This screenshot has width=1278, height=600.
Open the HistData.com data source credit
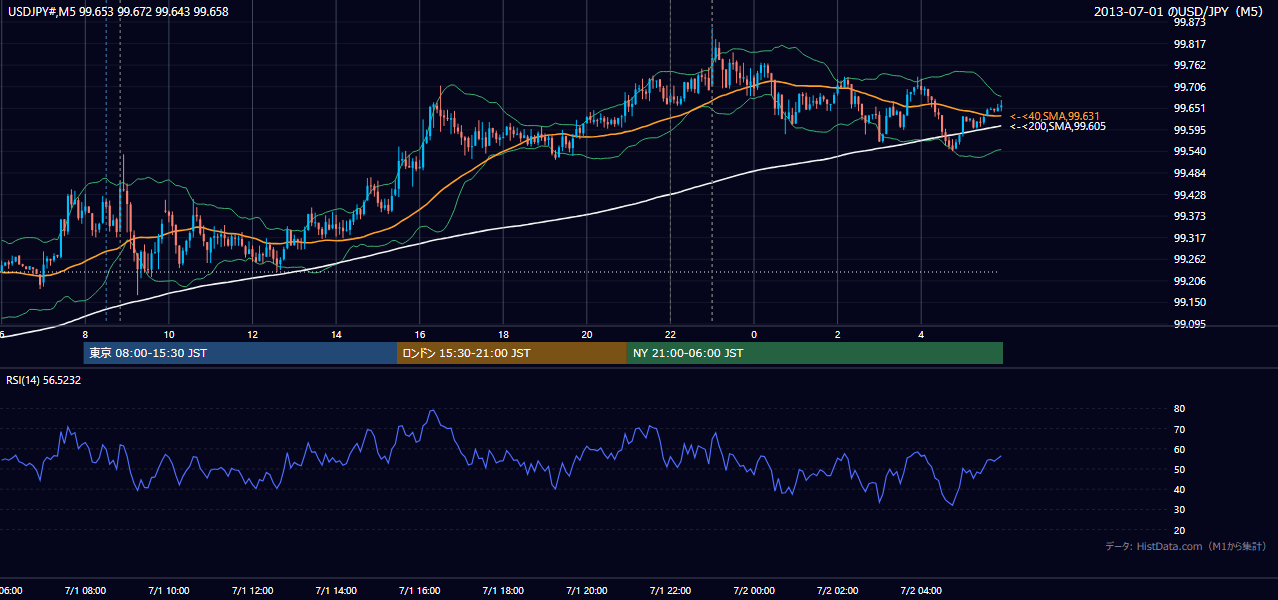[x=1186, y=547]
